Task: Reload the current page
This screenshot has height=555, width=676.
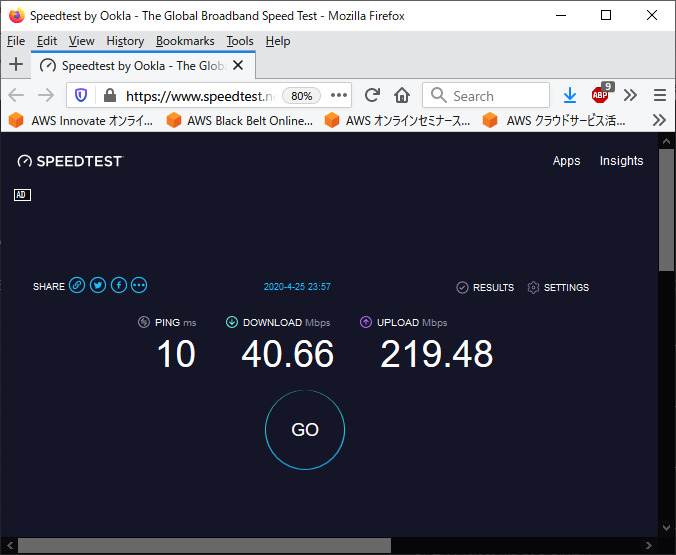Action: pos(372,95)
